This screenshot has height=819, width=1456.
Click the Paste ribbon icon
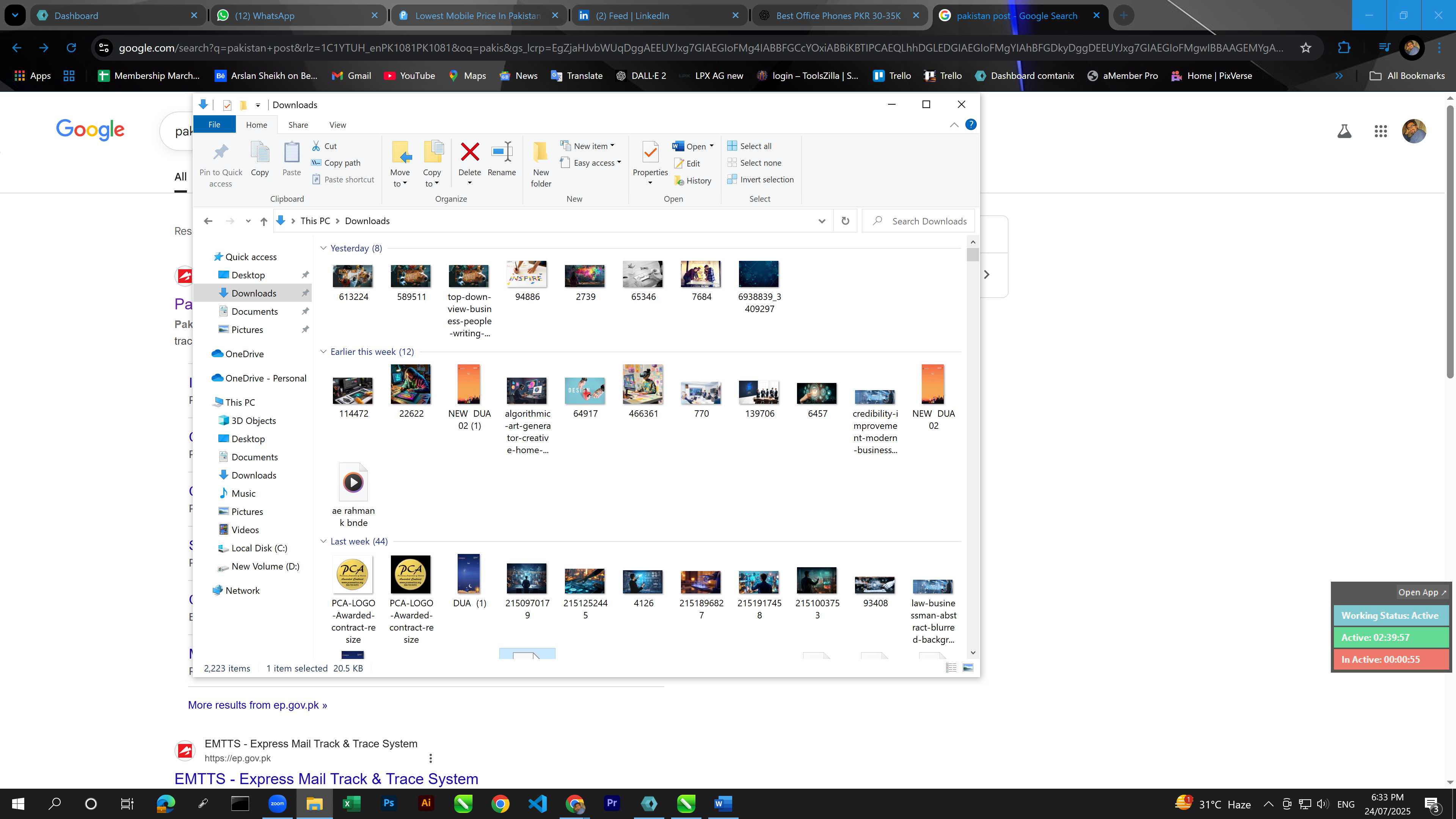coord(291,152)
